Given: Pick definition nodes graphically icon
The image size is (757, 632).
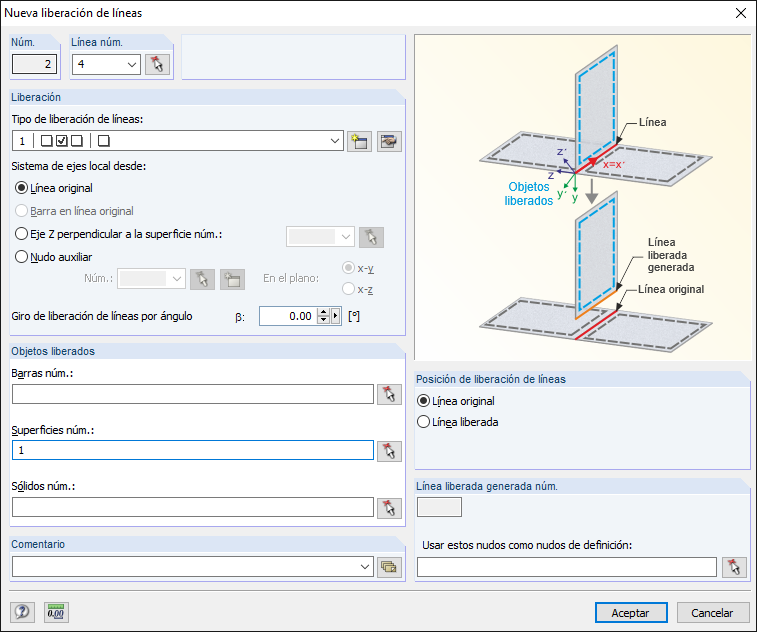Looking at the screenshot, I should pos(734,567).
